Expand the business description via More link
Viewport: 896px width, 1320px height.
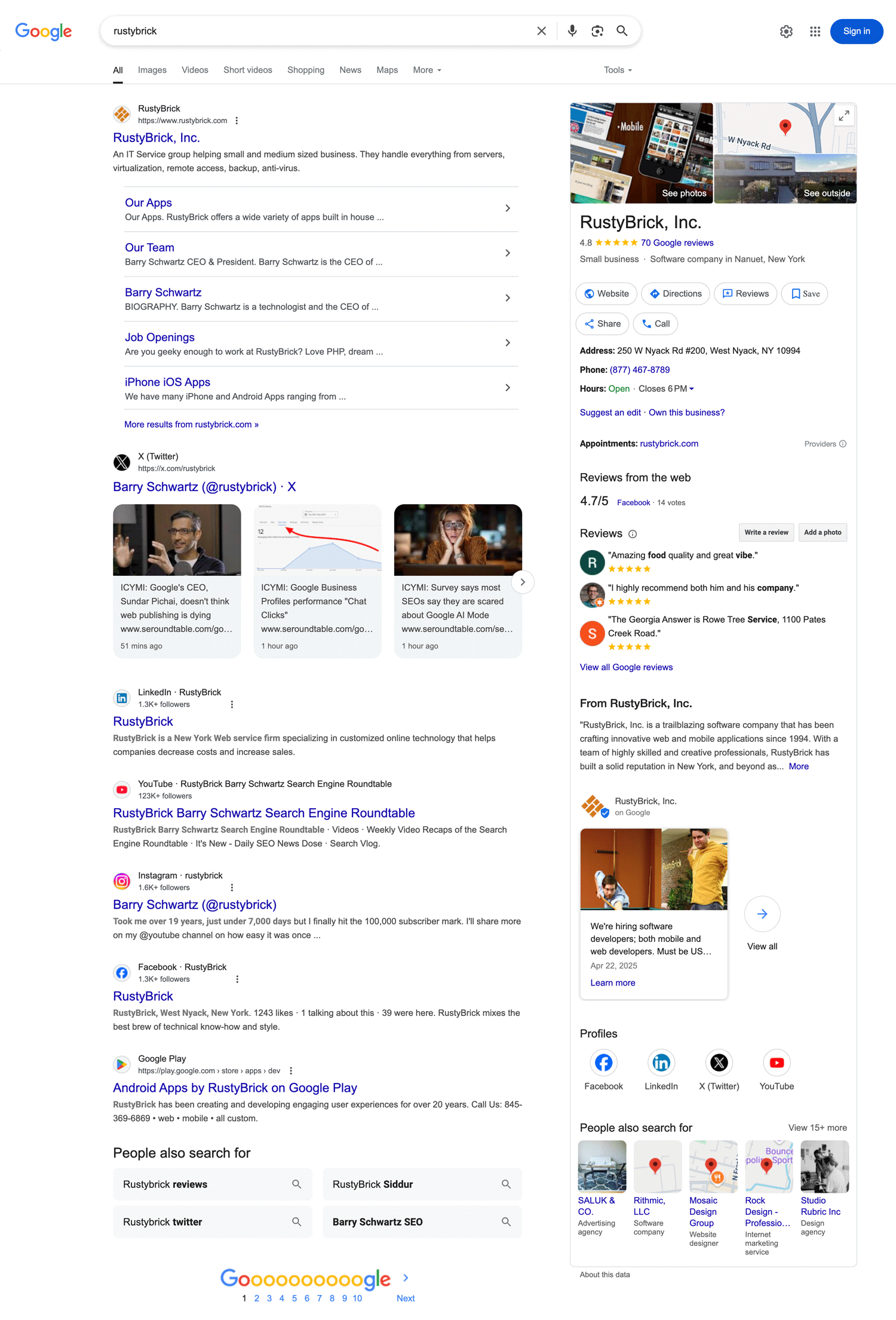coord(799,766)
